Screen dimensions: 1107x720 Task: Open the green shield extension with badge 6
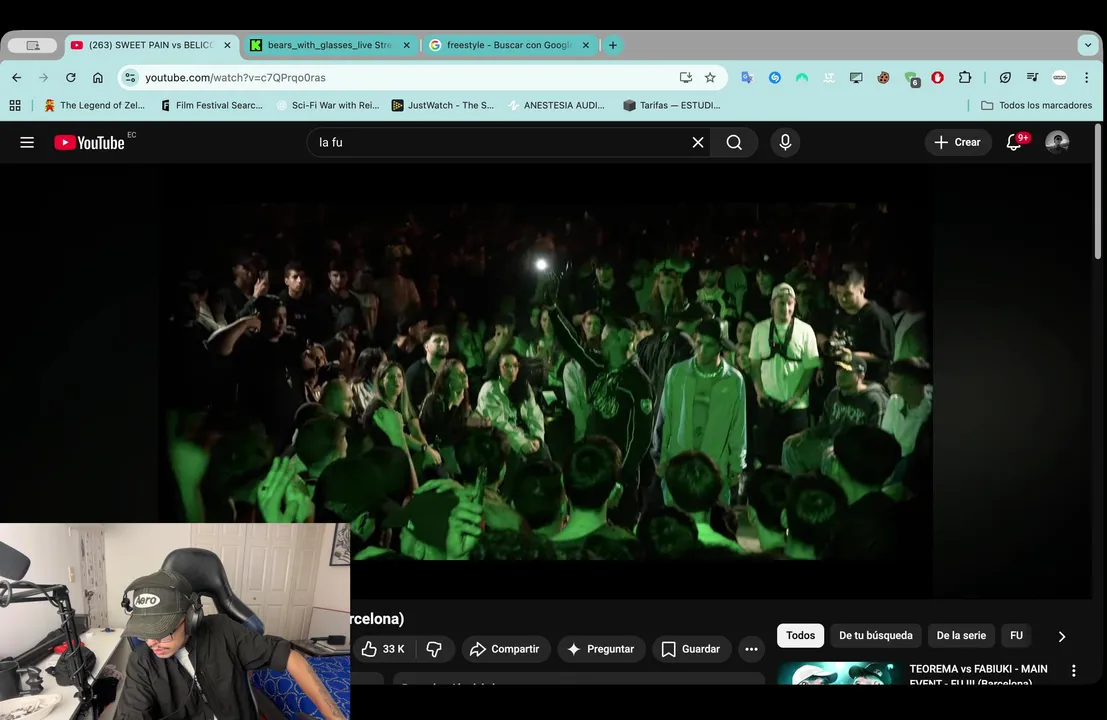(x=911, y=78)
